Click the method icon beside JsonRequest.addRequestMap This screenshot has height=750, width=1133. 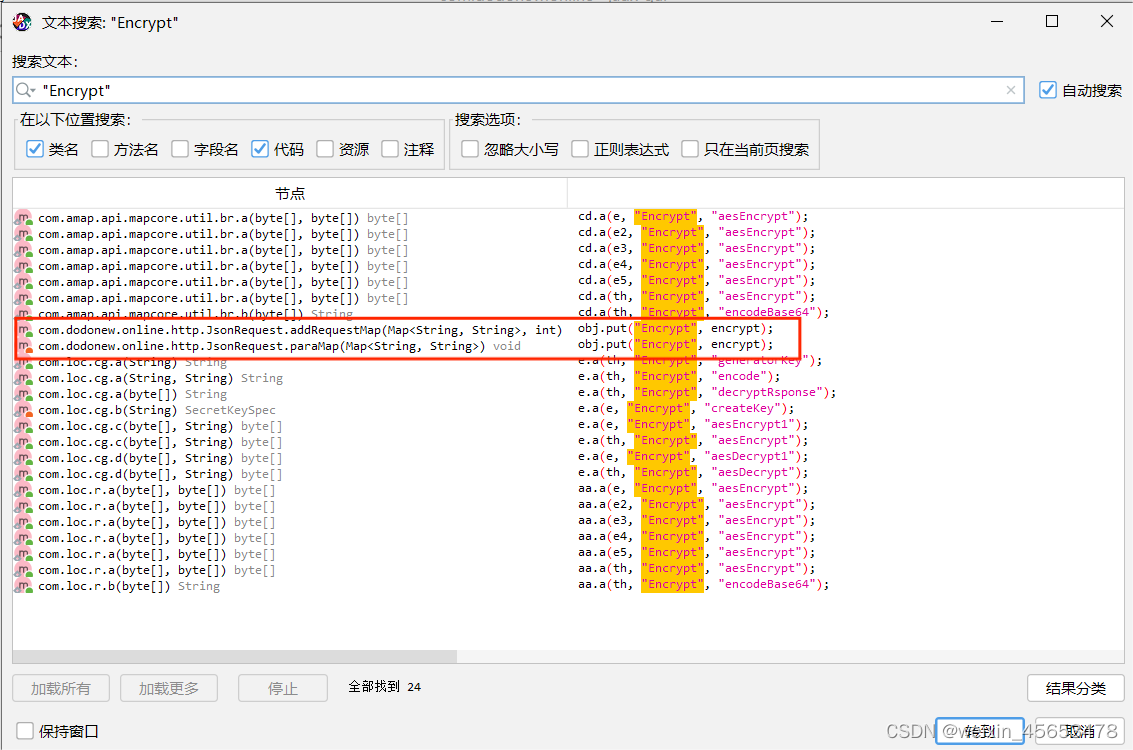[x=22, y=328]
